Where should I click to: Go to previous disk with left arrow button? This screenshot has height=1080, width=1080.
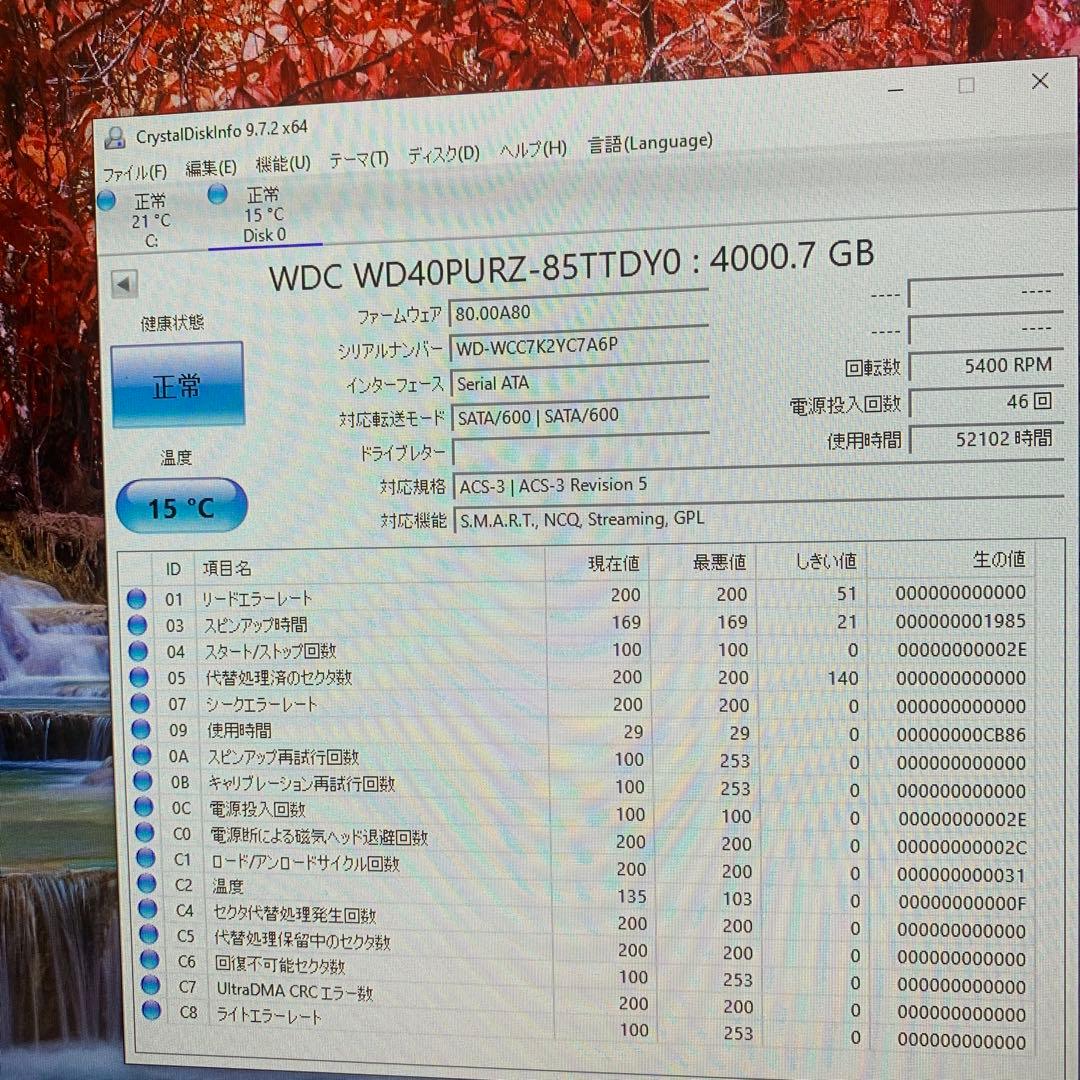[x=124, y=284]
